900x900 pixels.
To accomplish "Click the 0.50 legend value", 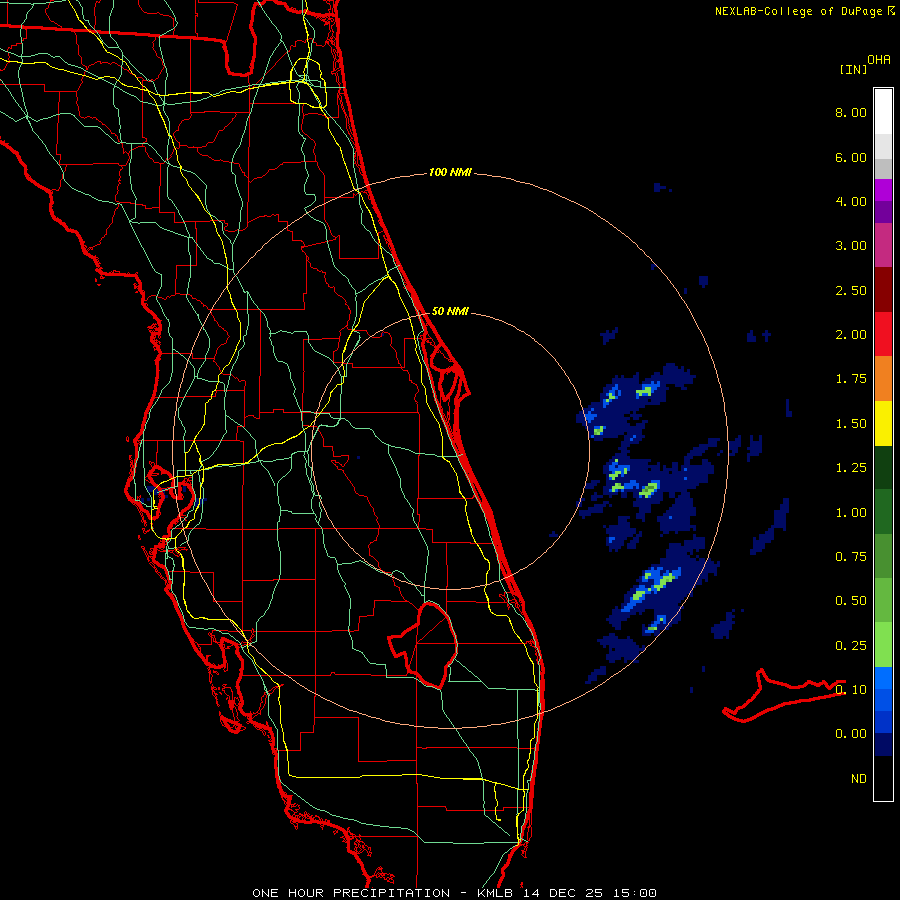I will [851, 601].
